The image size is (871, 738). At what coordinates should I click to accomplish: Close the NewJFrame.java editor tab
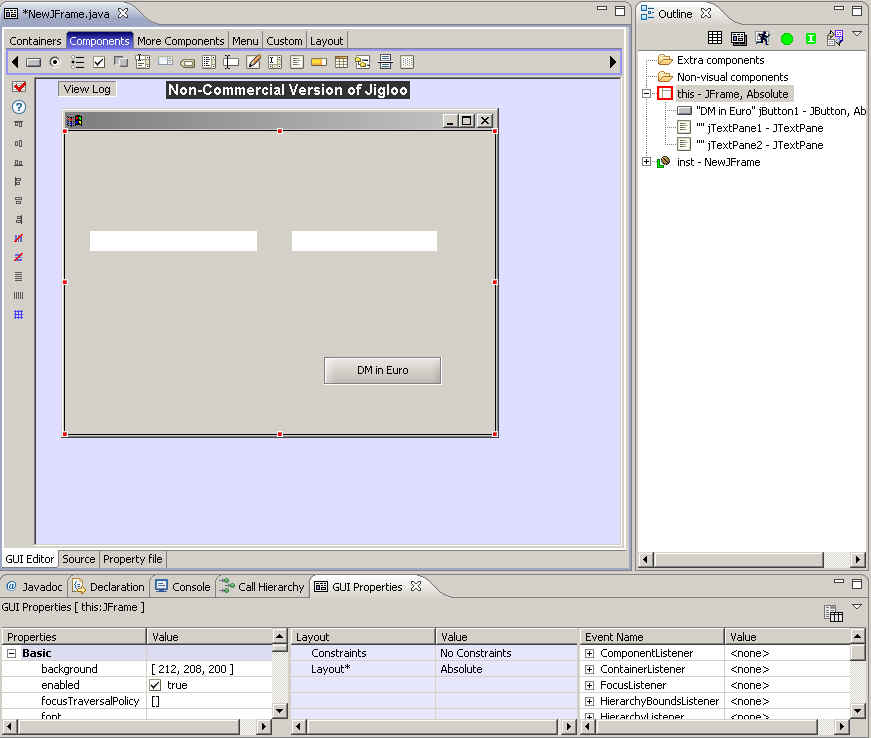[x=123, y=13]
